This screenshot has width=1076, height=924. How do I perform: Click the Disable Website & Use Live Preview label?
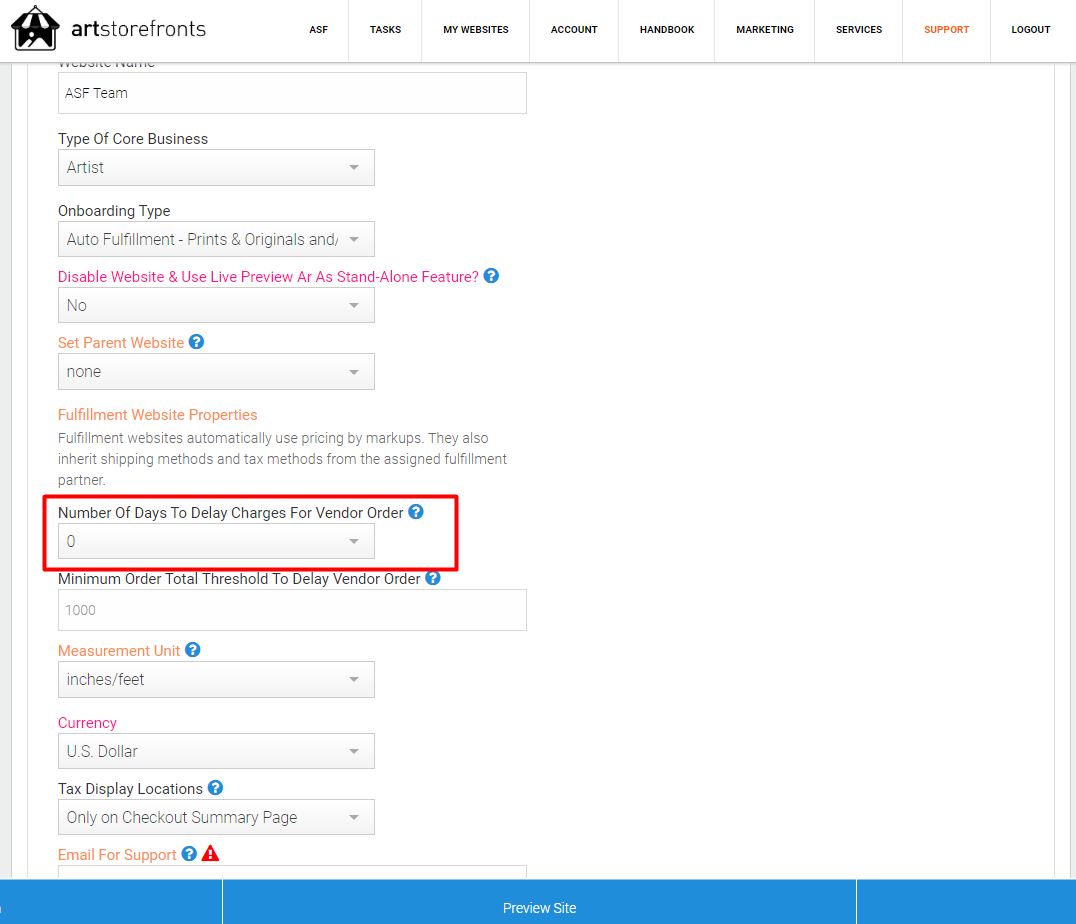[268, 277]
